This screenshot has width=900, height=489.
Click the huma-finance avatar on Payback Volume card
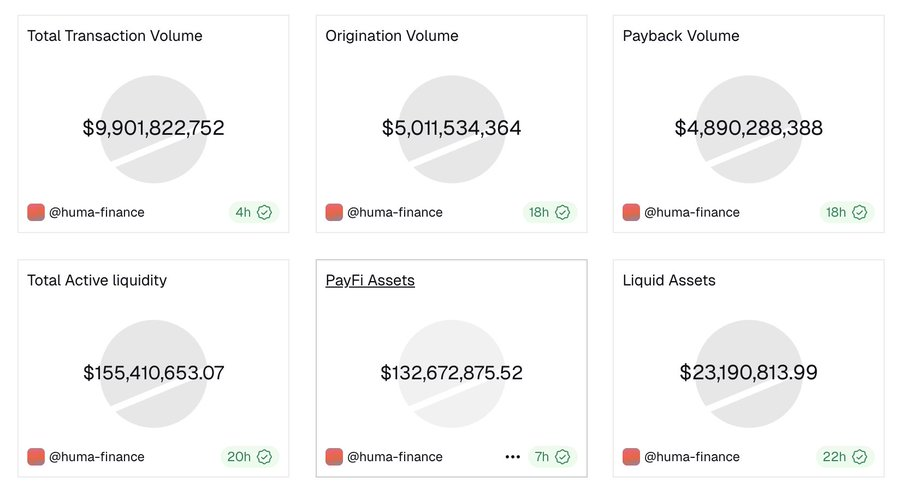click(631, 212)
